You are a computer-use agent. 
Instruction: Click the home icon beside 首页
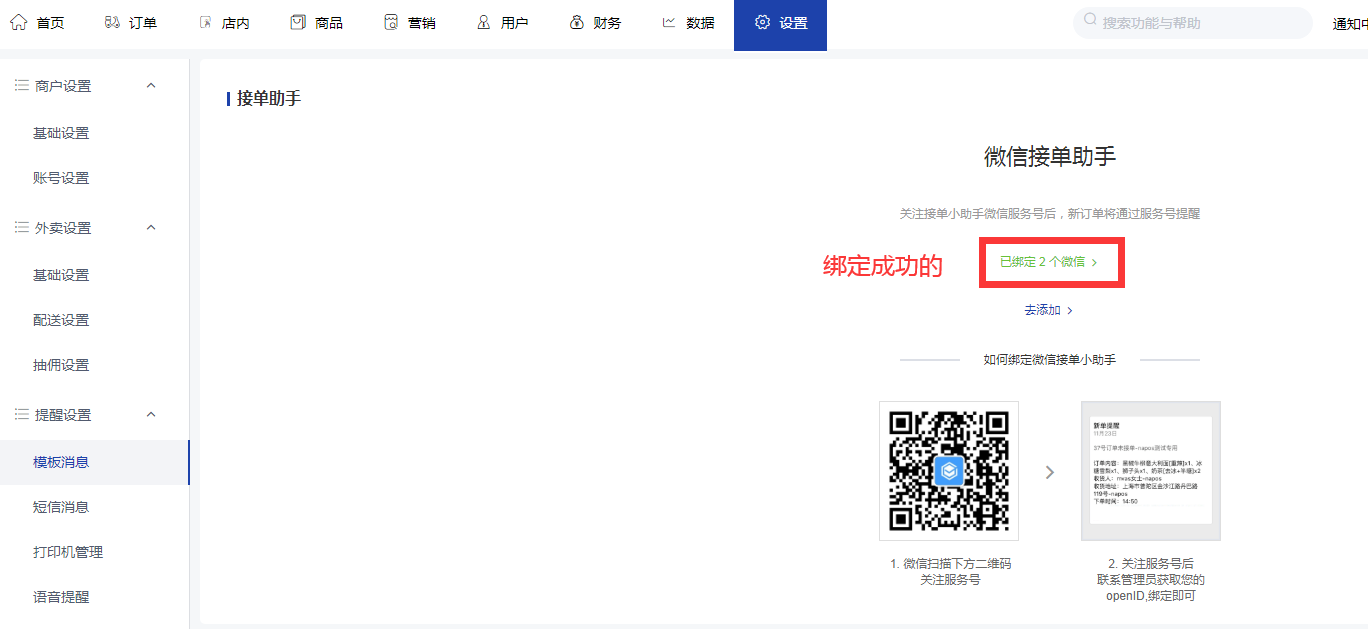click(18, 22)
